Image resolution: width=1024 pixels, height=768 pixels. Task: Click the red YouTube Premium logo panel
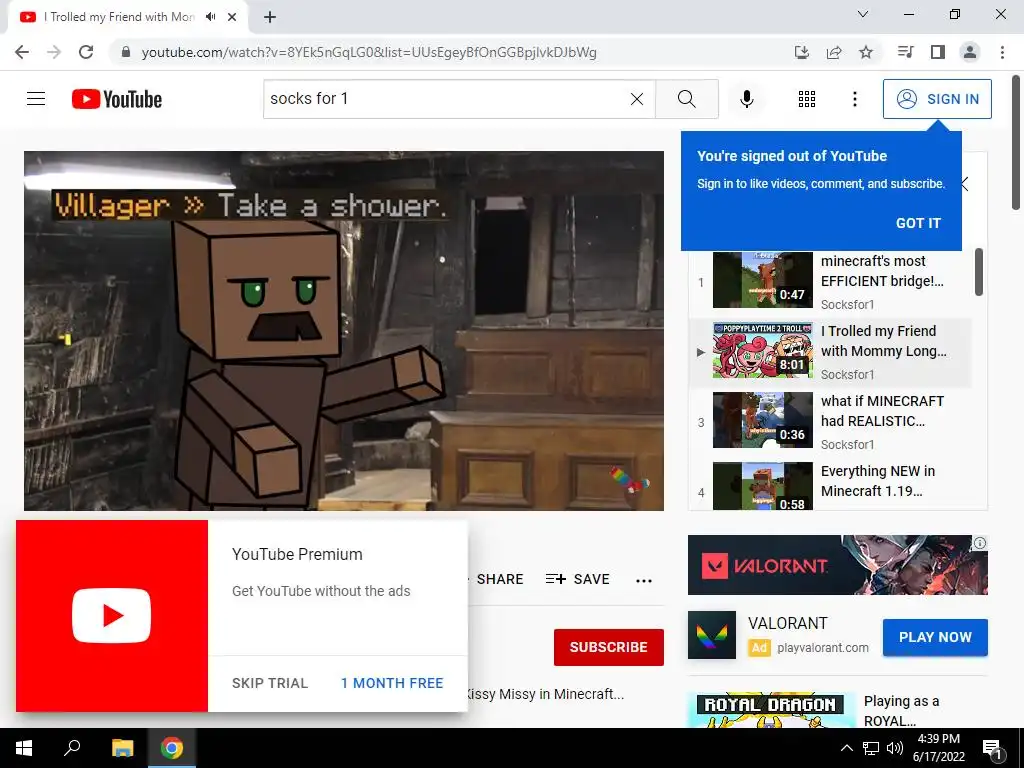click(112, 616)
